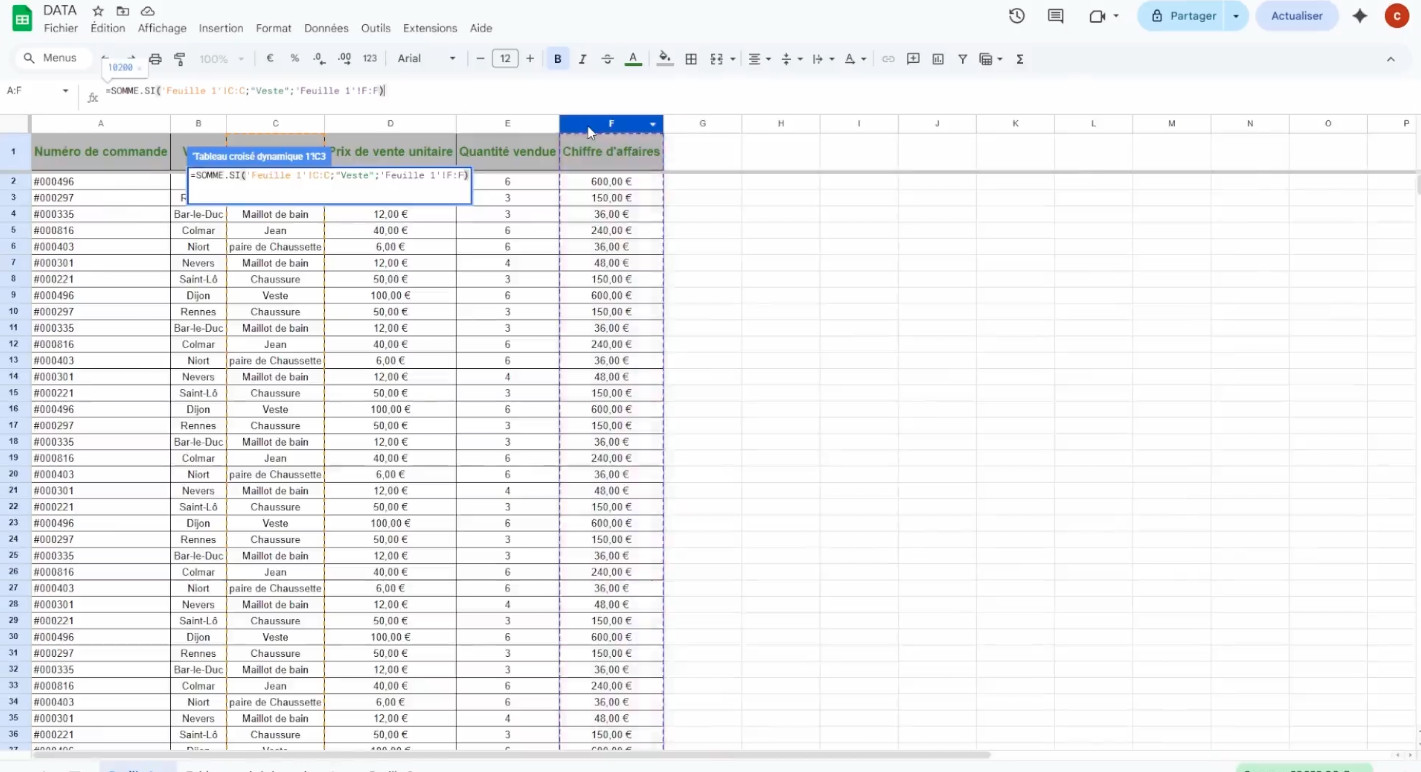This screenshot has height=772, width=1421.
Task: Collapse the toolbar with the chevron
Action: point(1391,59)
